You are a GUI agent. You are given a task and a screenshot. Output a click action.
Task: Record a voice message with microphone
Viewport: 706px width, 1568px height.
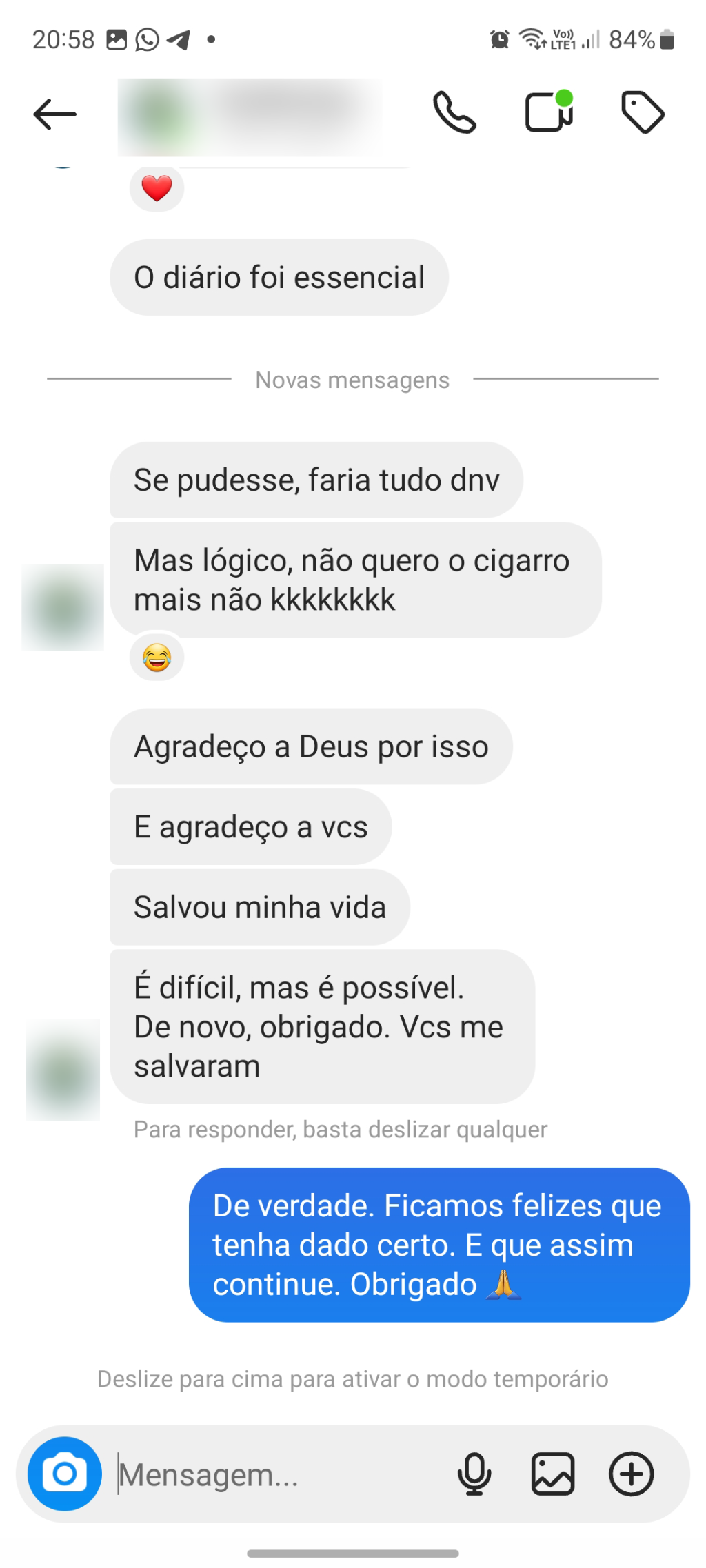point(474,1474)
